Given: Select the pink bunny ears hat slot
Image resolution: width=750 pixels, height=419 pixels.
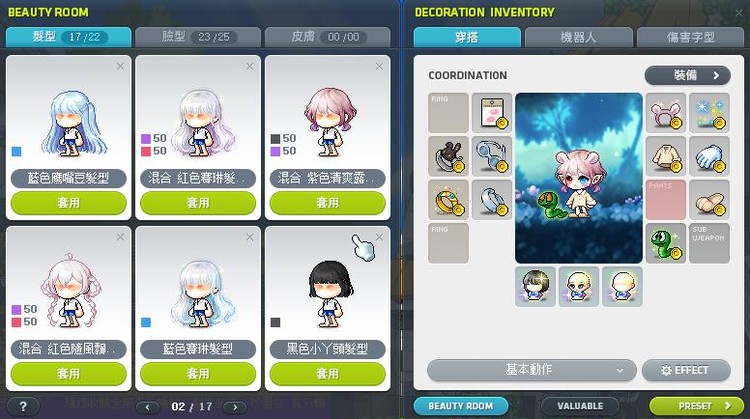Looking at the screenshot, I should [665, 113].
